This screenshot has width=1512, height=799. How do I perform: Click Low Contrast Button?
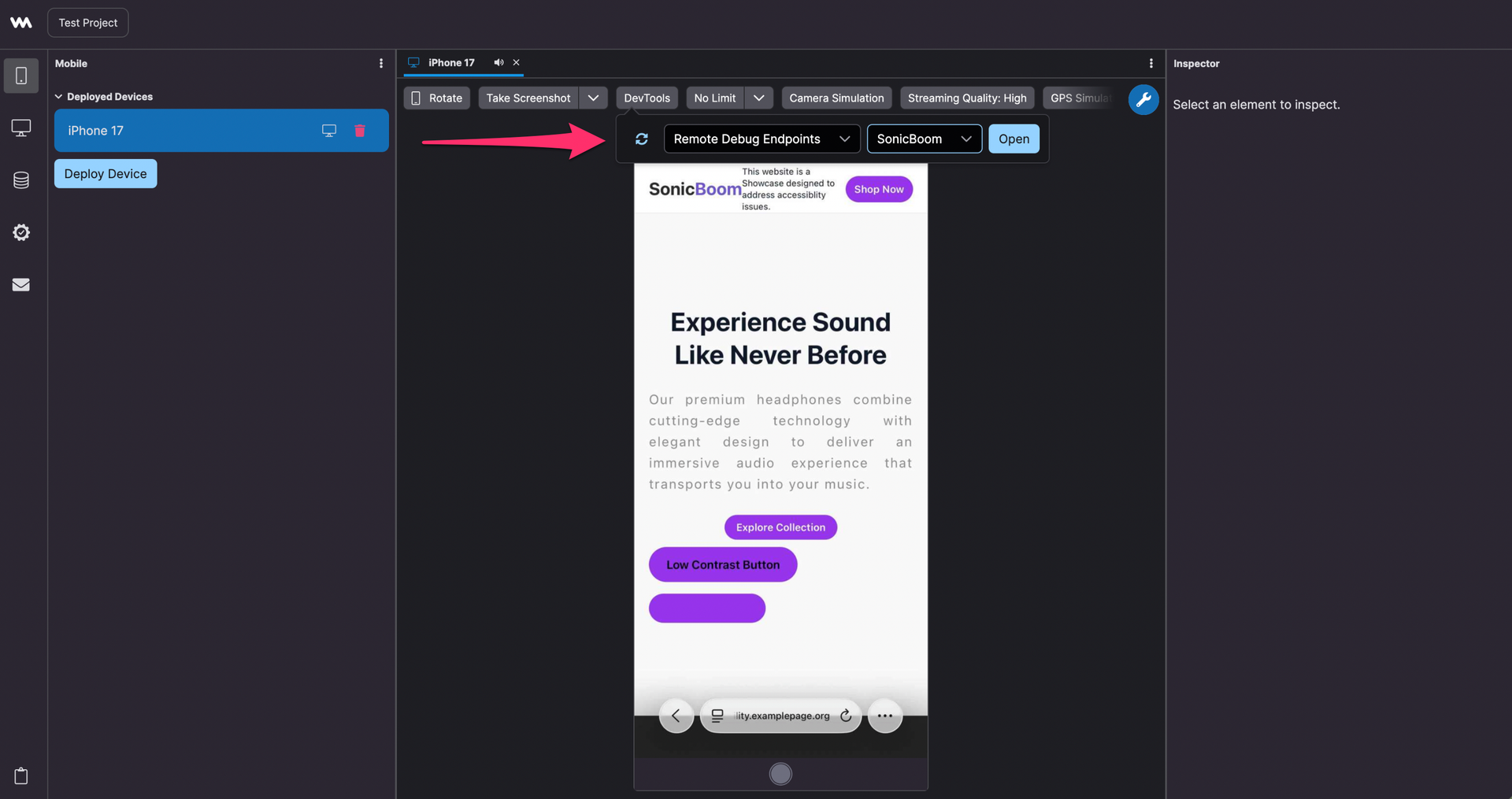click(x=723, y=565)
